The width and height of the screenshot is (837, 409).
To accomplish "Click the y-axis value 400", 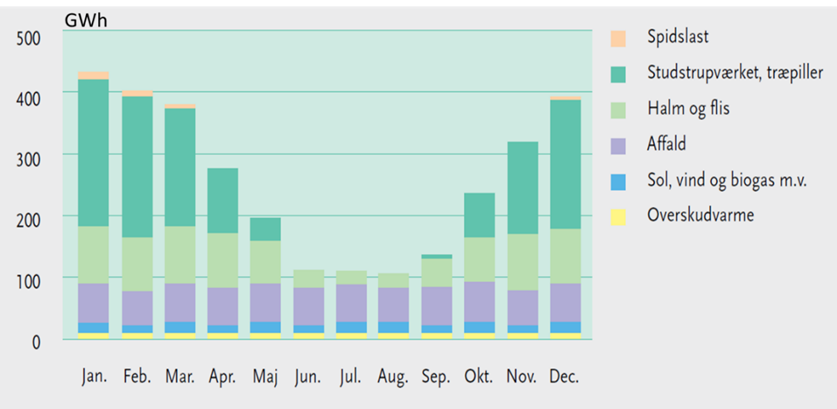I will point(28,100).
